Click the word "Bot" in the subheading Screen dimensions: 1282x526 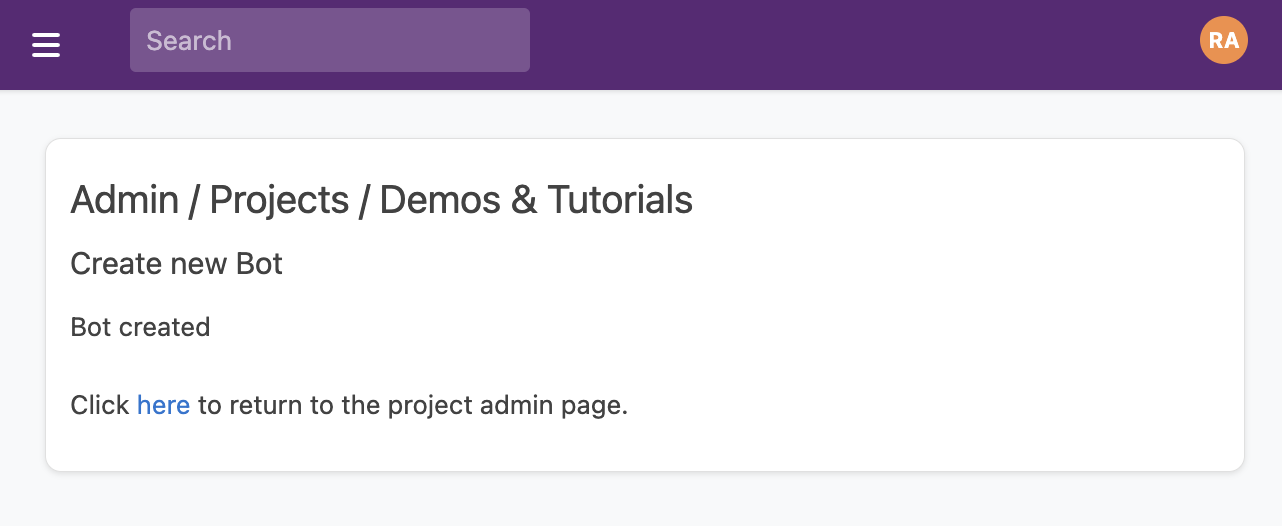[259, 264]
